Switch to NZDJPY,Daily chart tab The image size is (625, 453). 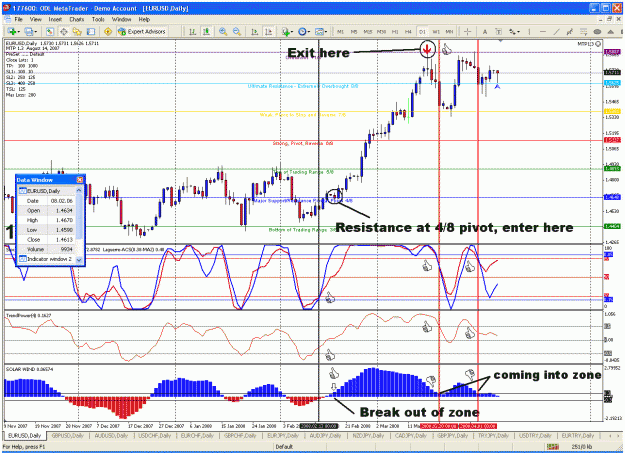click(x=369, y=436)
